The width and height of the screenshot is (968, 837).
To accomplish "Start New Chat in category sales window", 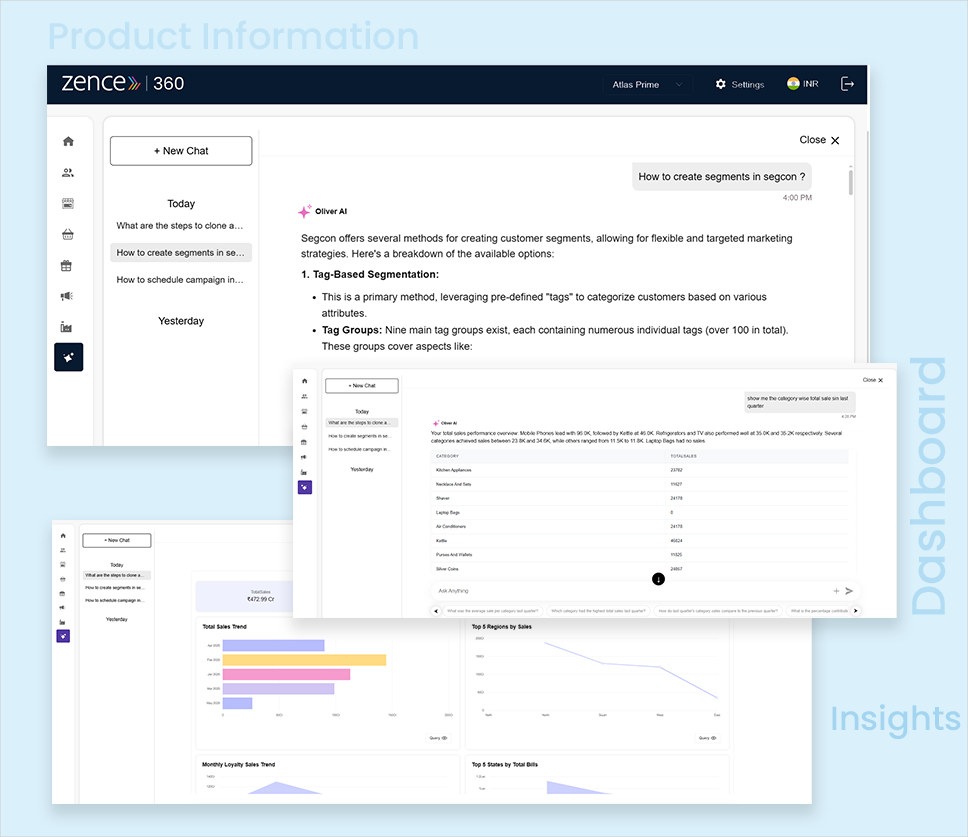I will pyautogui.click(x=362, y=386).
